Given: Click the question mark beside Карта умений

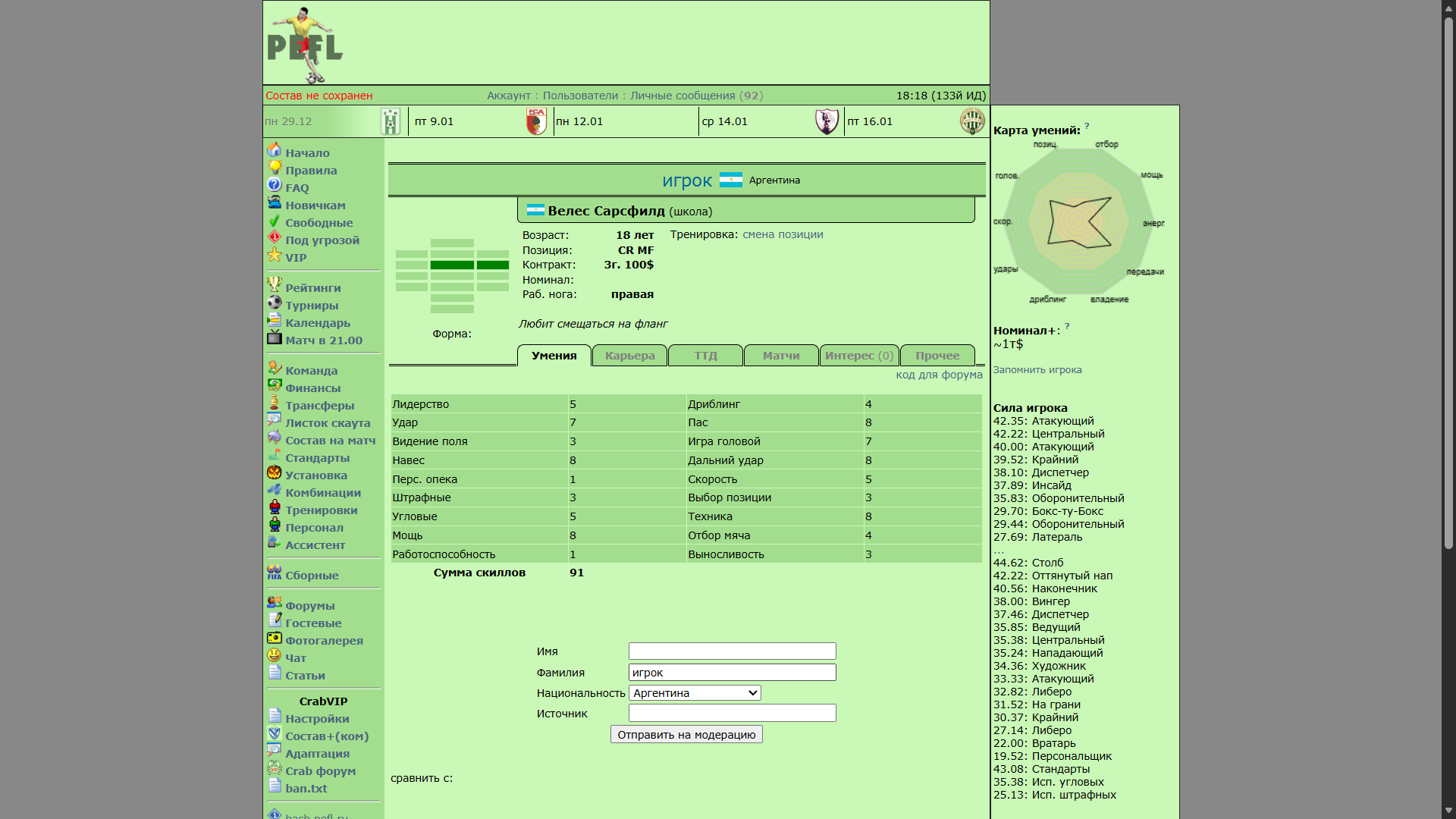Looking at the screenshot, I should pyautogui.click(x=1087, y=126).
